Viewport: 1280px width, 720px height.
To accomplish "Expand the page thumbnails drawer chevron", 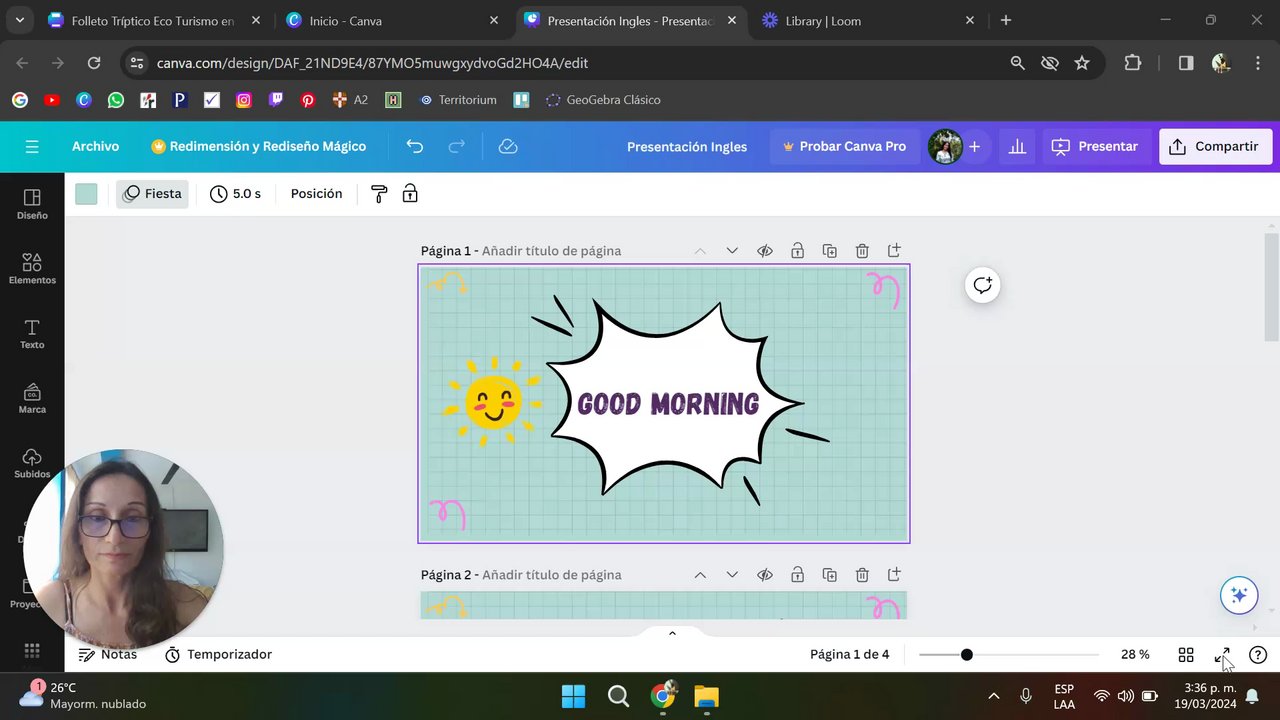I will 672,632.
